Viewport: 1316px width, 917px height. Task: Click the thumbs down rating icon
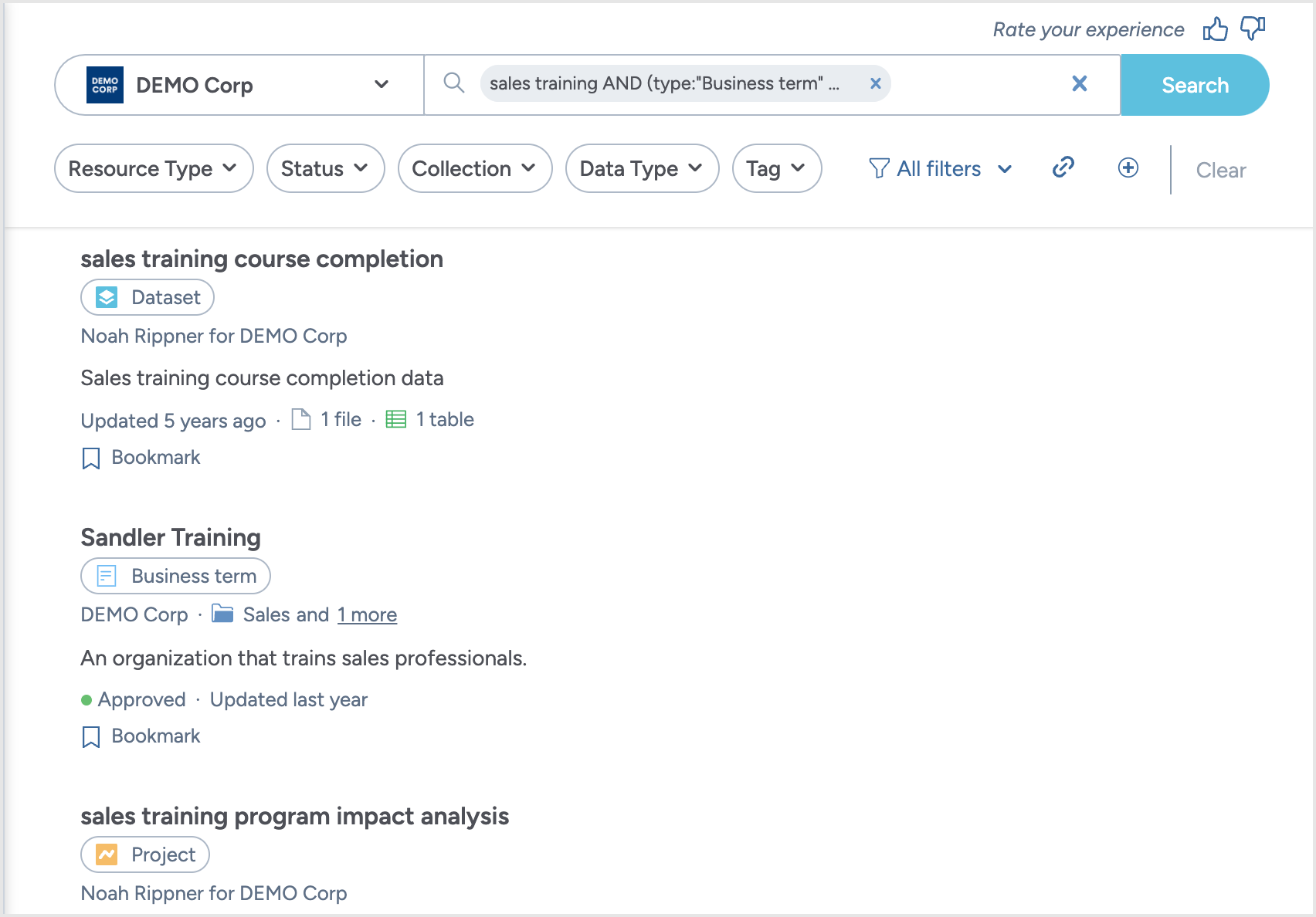coord(1252,29)
